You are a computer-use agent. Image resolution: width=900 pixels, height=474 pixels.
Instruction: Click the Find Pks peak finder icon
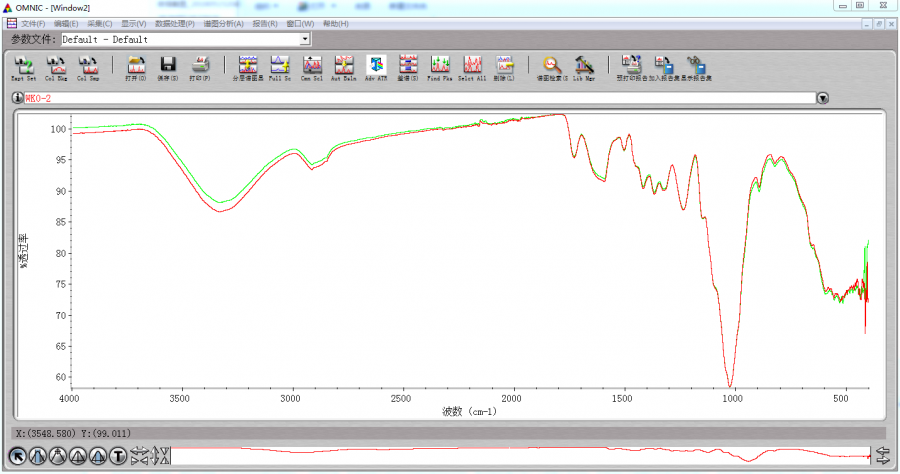440,66
